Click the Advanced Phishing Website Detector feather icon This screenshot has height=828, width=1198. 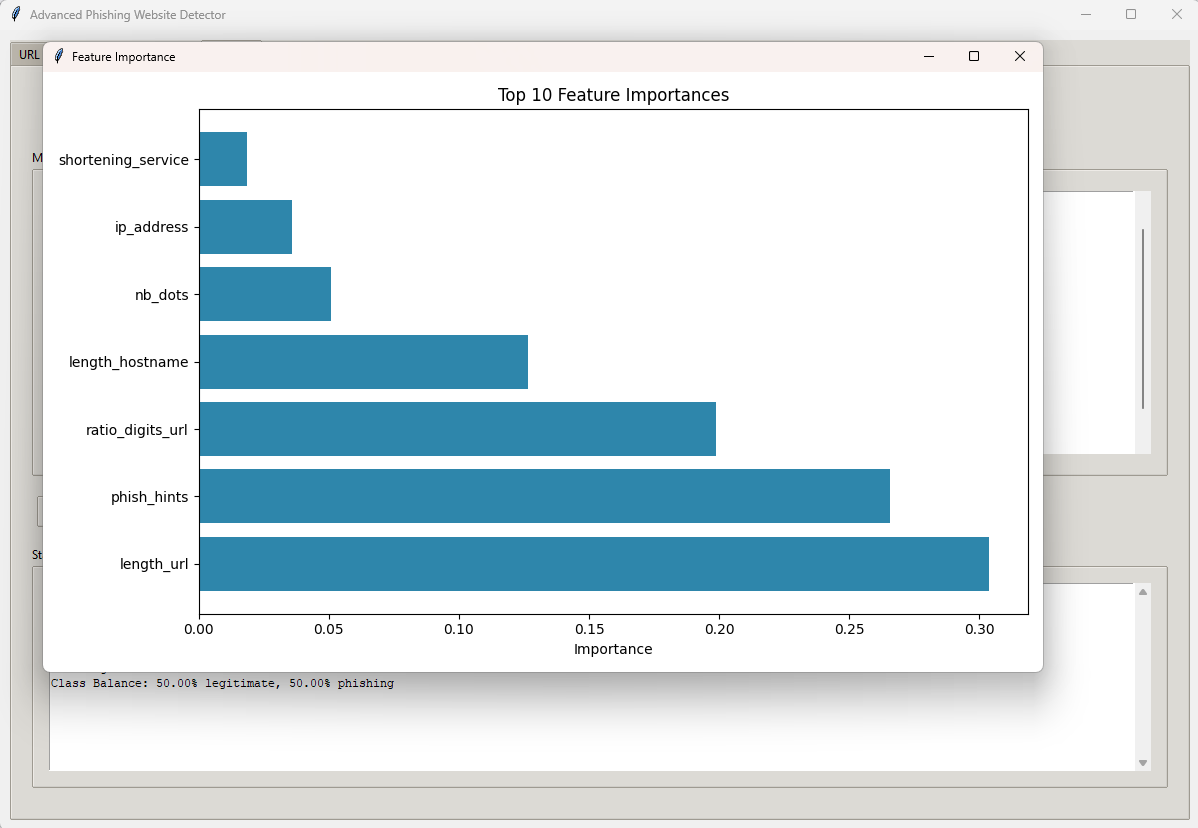coord(16,15)
